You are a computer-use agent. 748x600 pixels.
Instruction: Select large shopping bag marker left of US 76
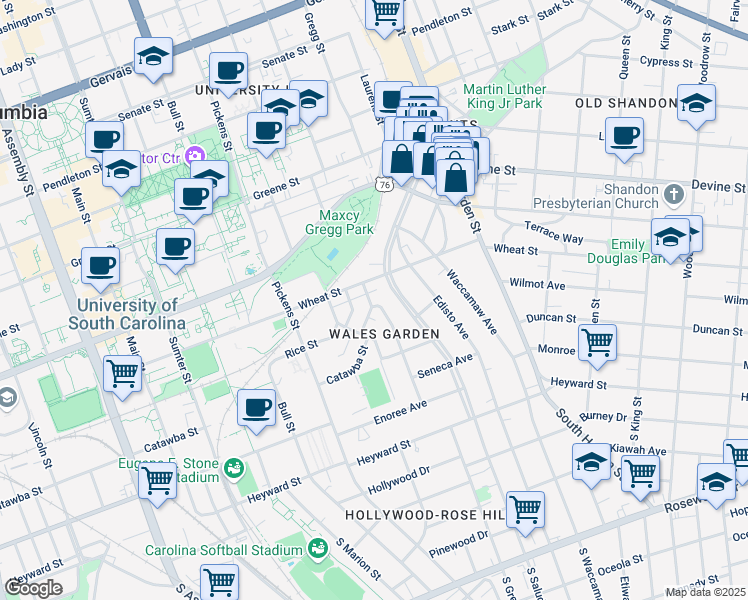401,161
